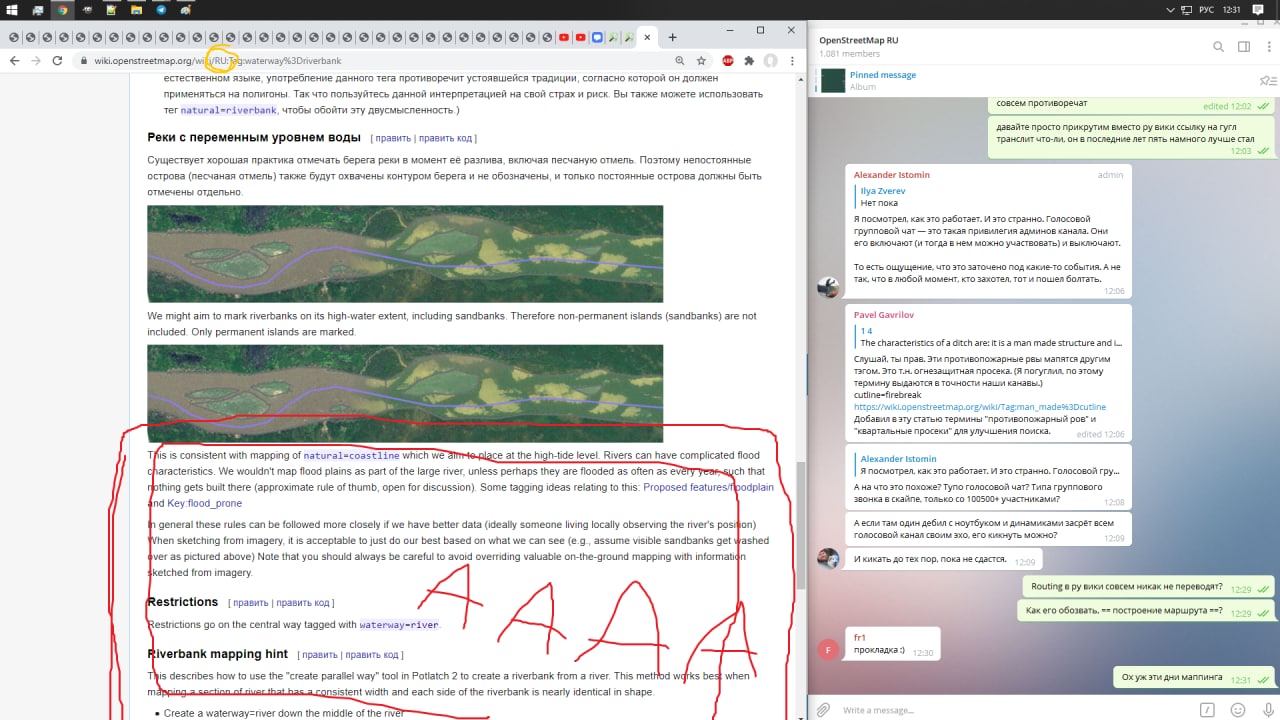Open the red F avatar of fr1
This screenshot has width=1280, height=720.
coord(827,650)
